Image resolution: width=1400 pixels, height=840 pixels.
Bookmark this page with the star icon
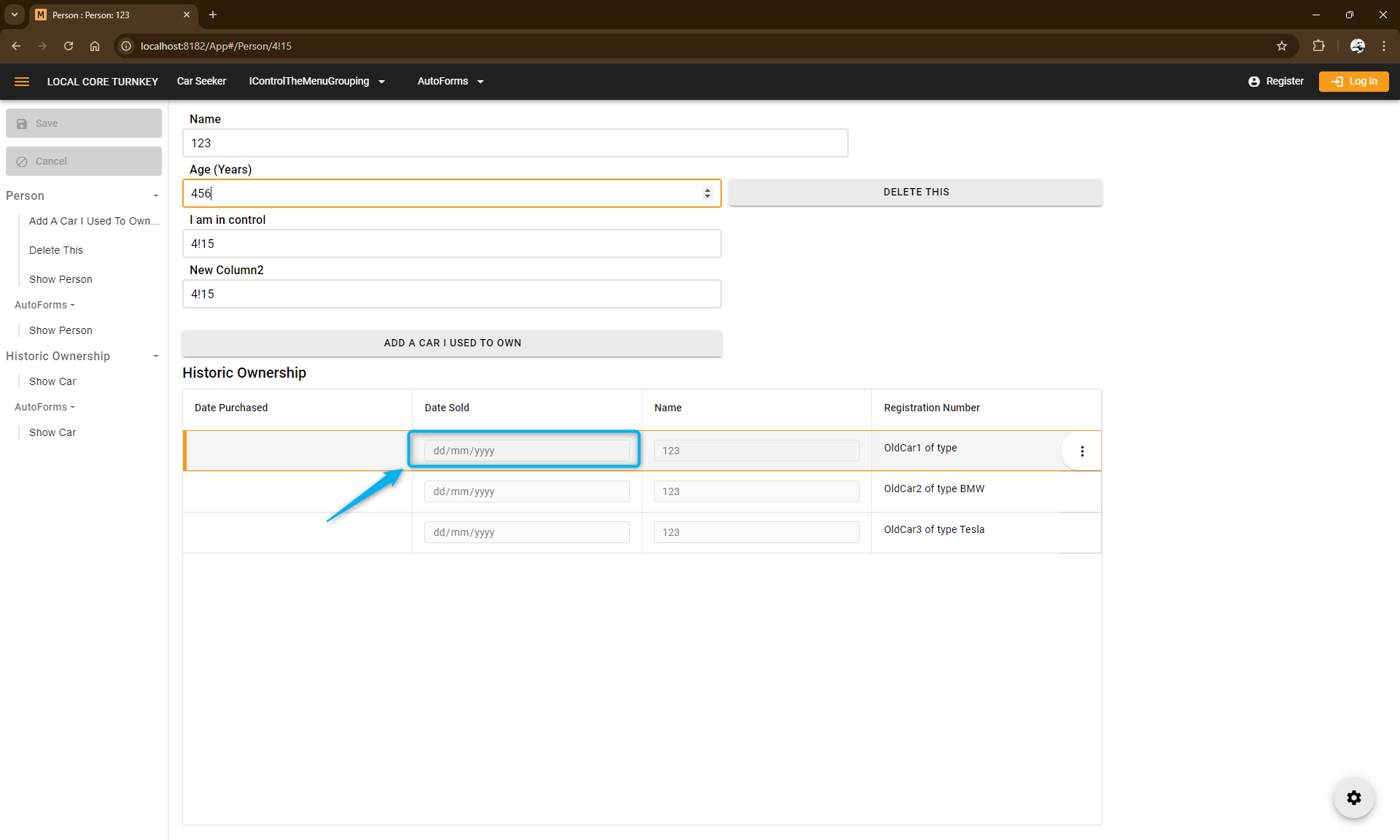(x=1282, y=46)
